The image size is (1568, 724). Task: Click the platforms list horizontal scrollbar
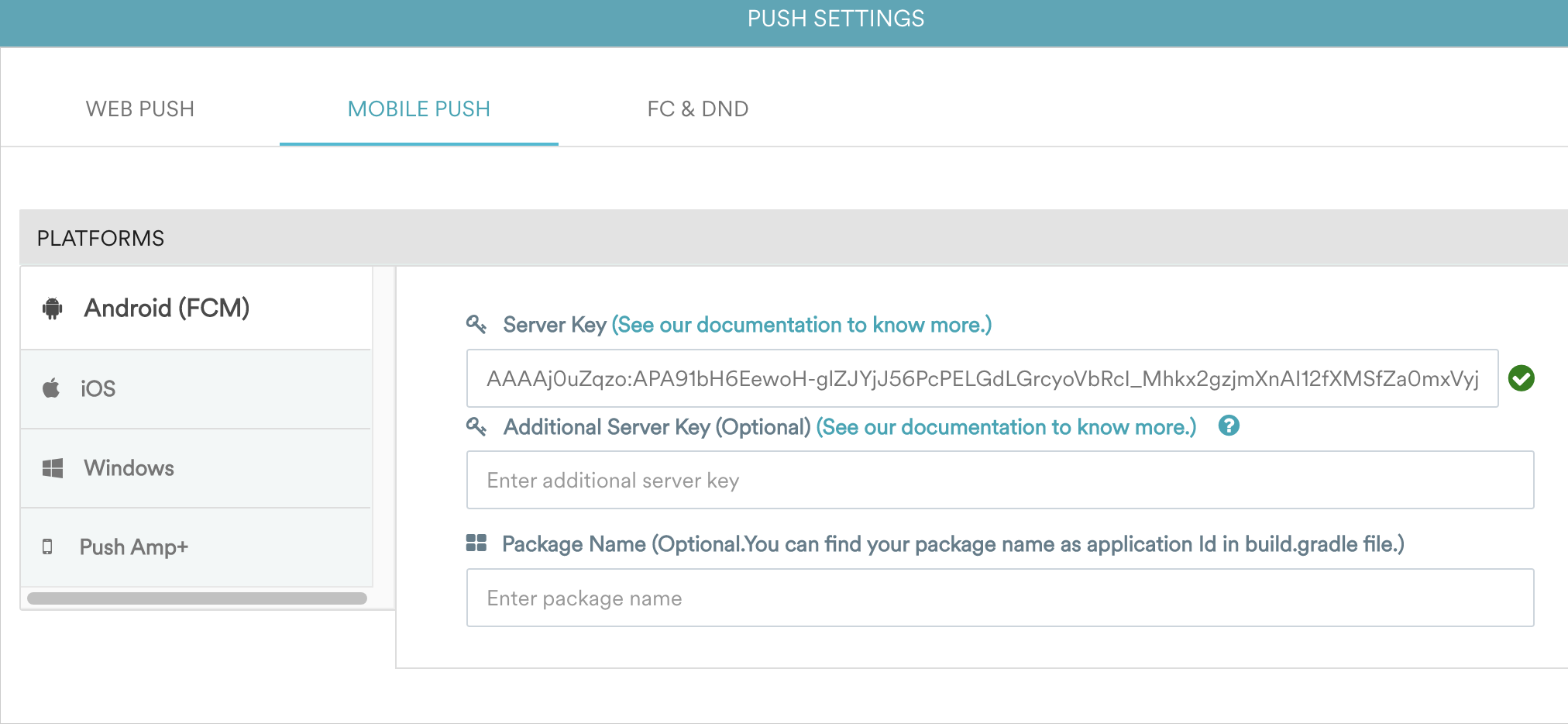196,598
